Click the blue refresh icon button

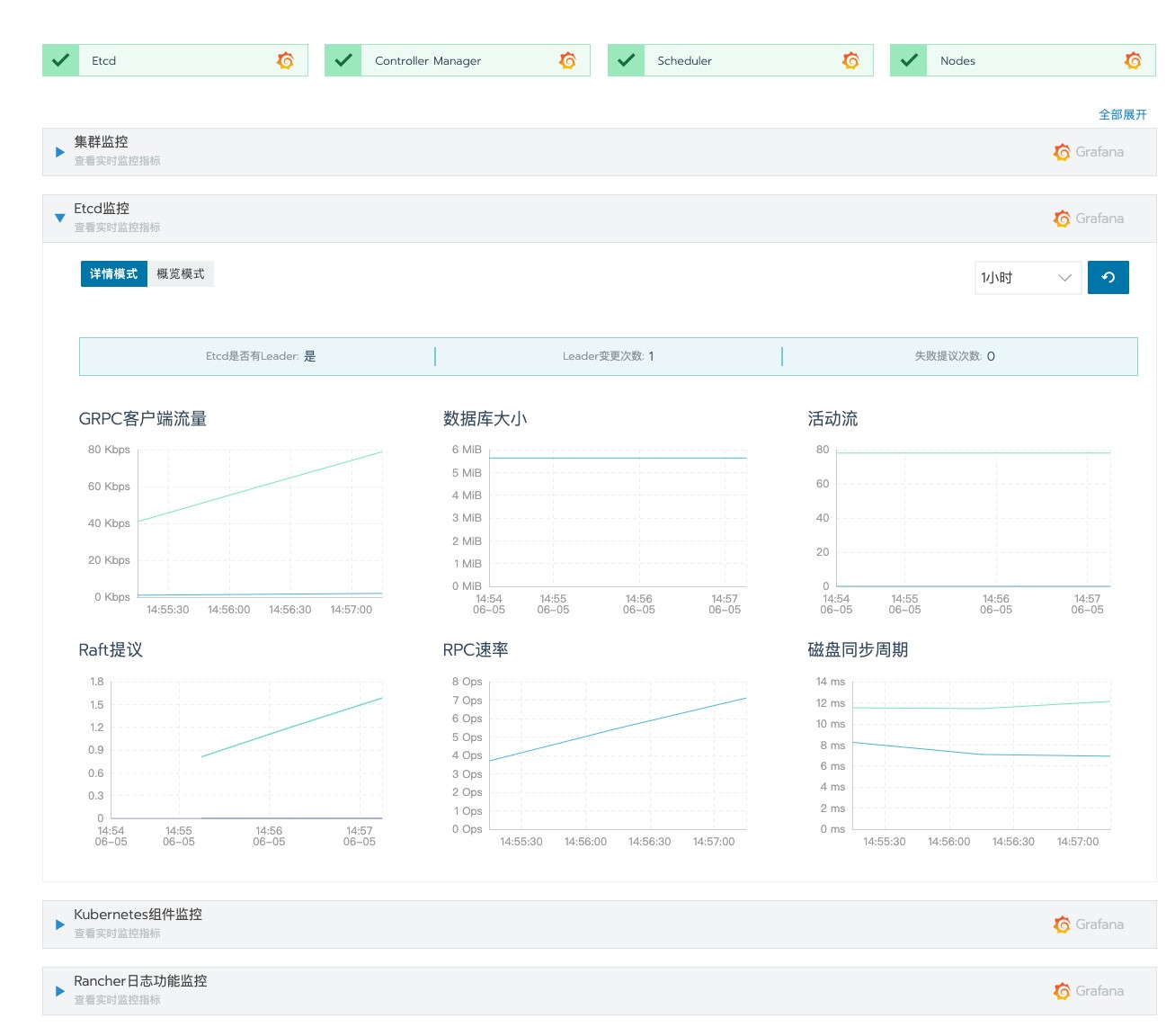(1108, 277)
